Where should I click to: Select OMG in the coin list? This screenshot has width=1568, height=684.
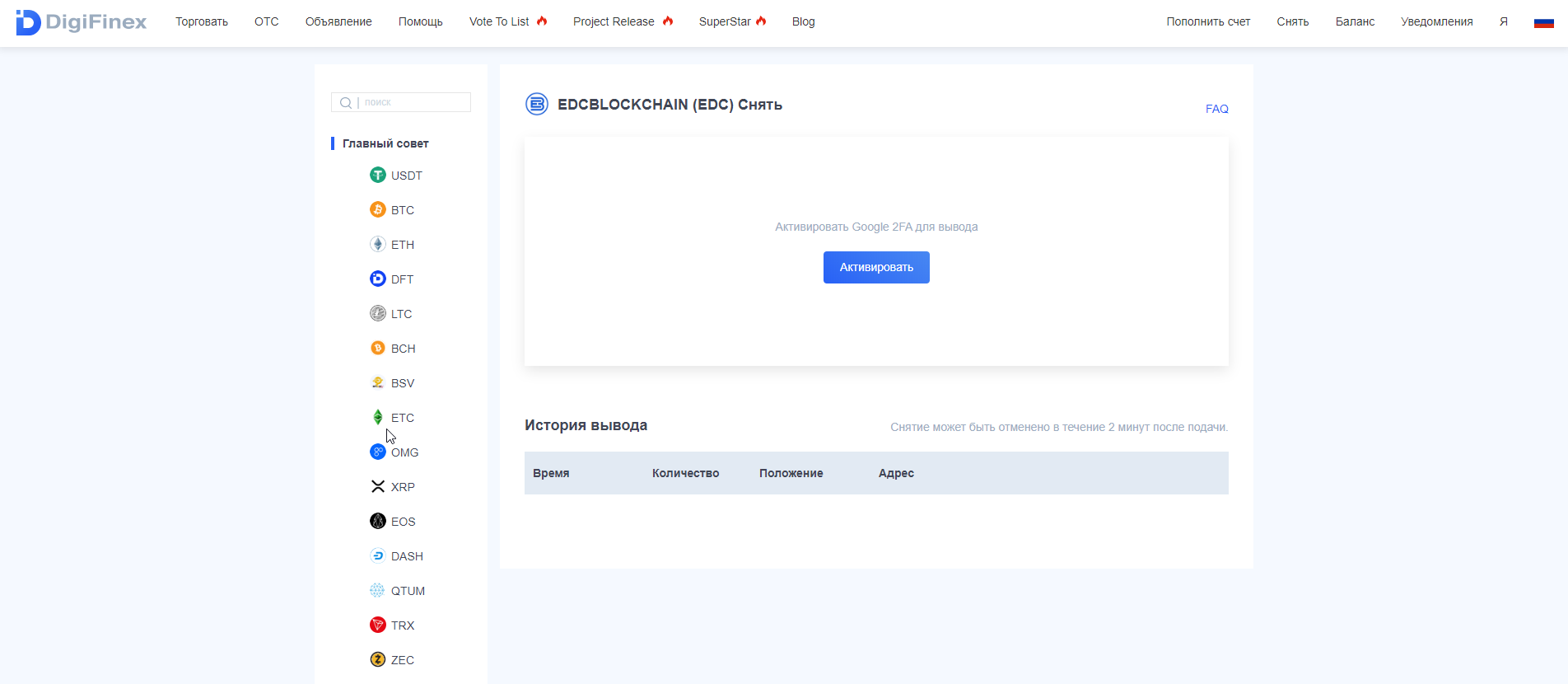(405, 452)
